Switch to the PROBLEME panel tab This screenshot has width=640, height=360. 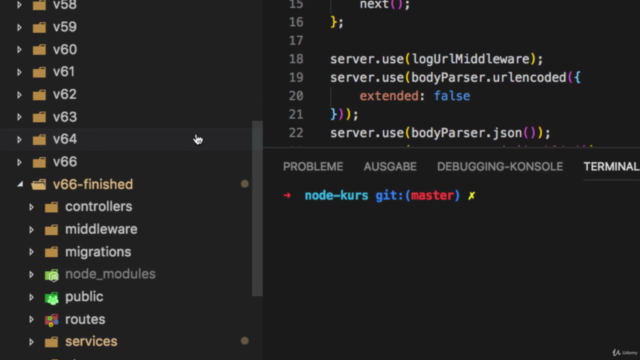coord(313,167)
